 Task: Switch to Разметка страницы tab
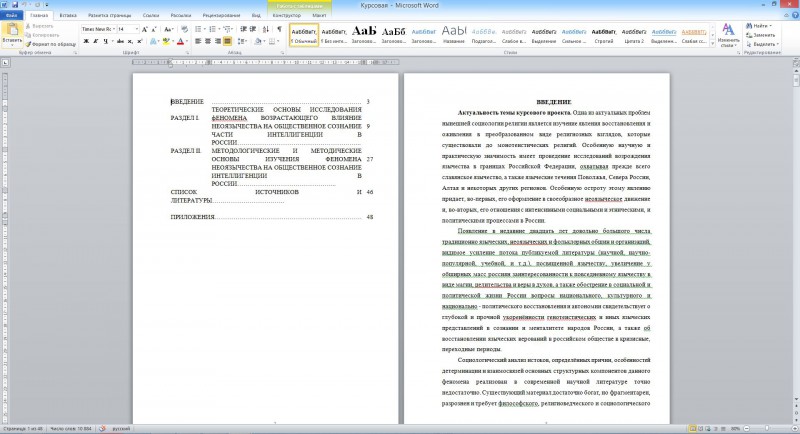coord(109,15)
